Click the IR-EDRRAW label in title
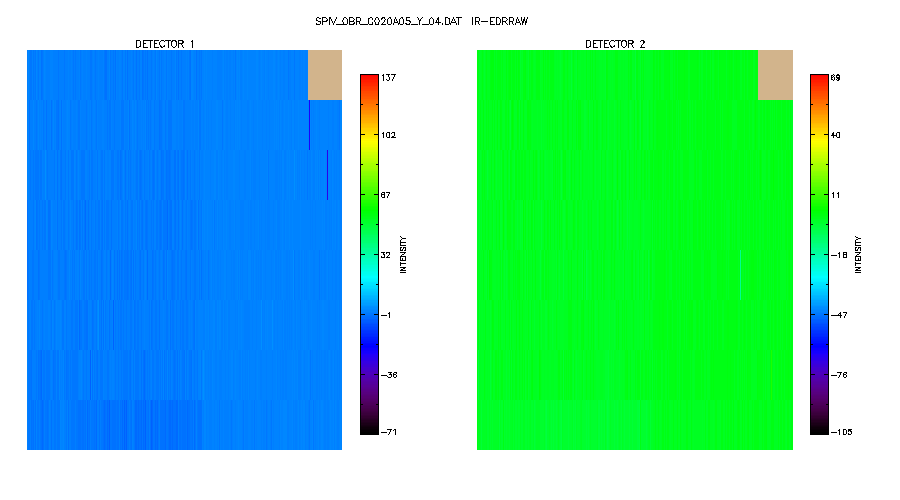Viewport: 900px width, 500px height. coord(499,21)
